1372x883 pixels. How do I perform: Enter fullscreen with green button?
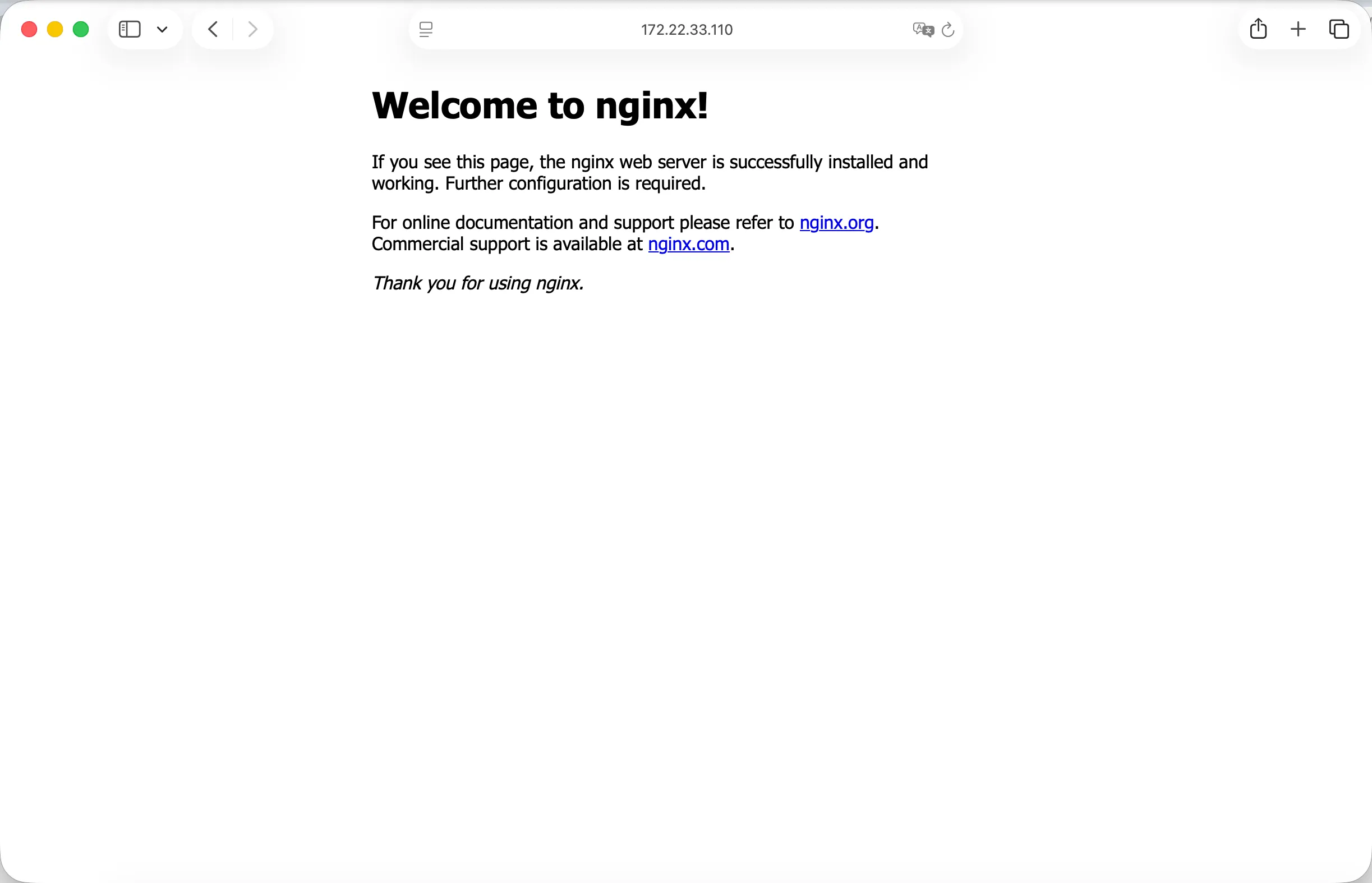tap(81, 29)
